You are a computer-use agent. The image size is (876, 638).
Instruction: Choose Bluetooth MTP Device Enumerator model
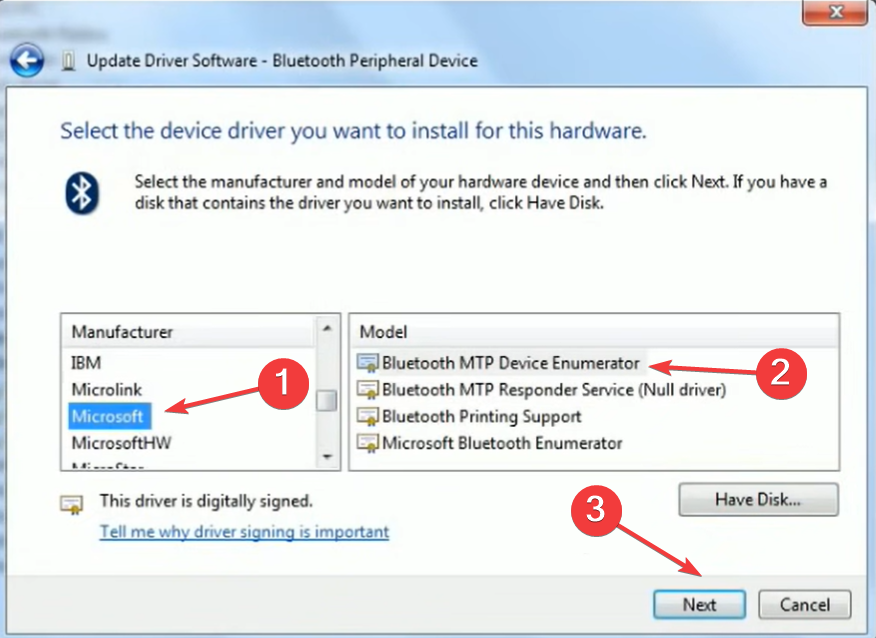(510, 363)
